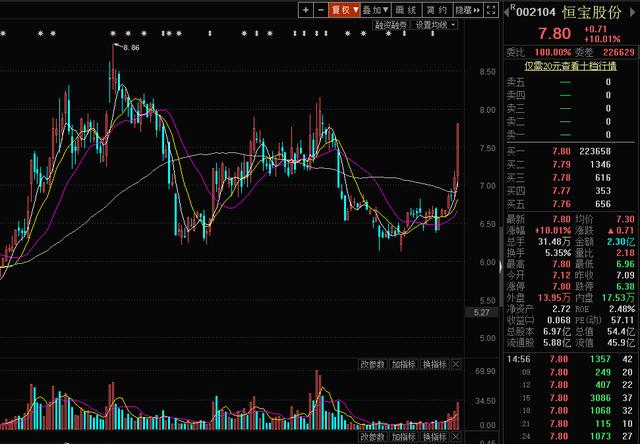Click the PE(动) 57.11 value
Viewport: 640px width, 444px height.
[x=622, y=320]
